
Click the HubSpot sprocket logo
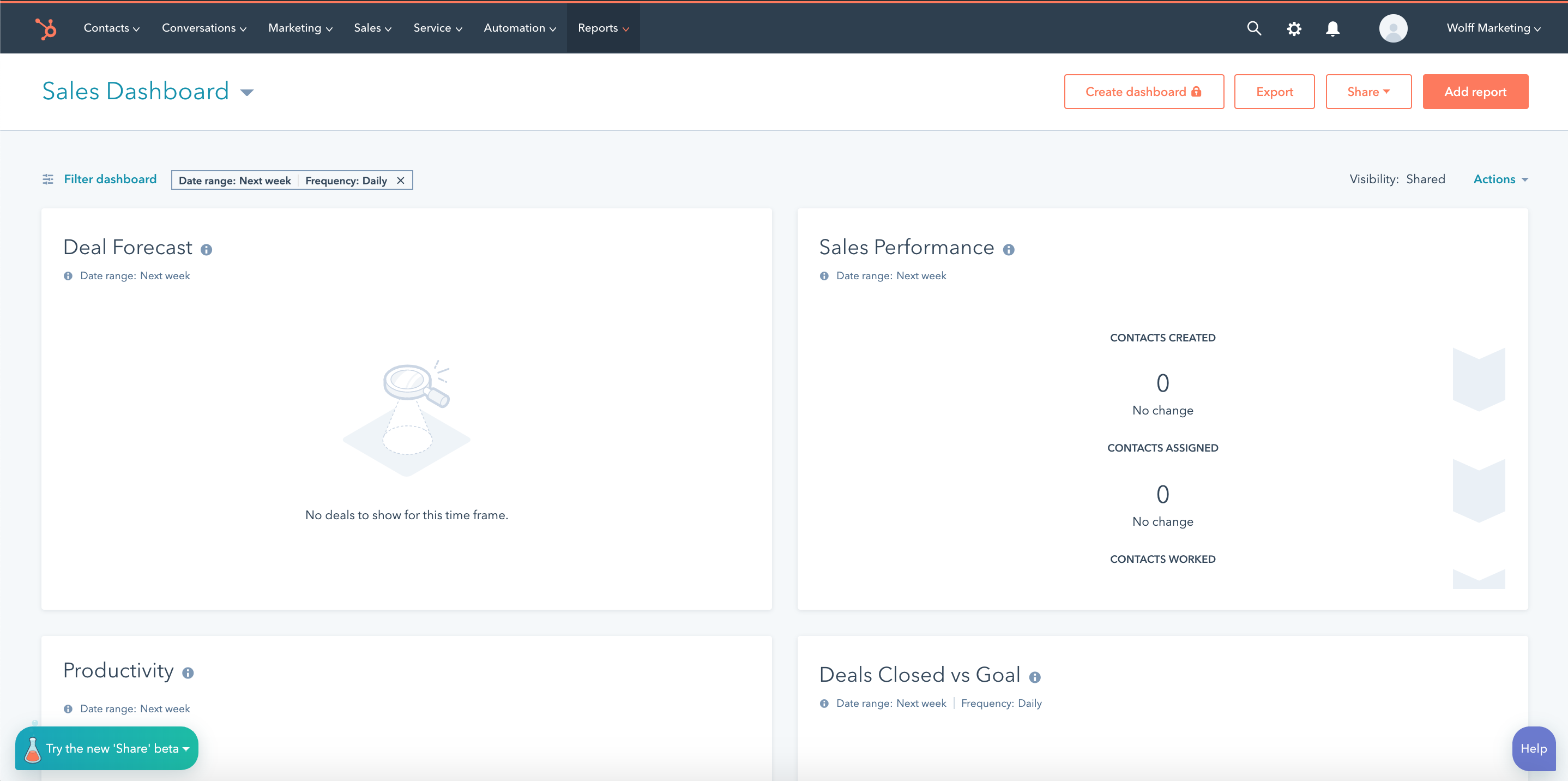pyautogui.click(x=46, y=28)
